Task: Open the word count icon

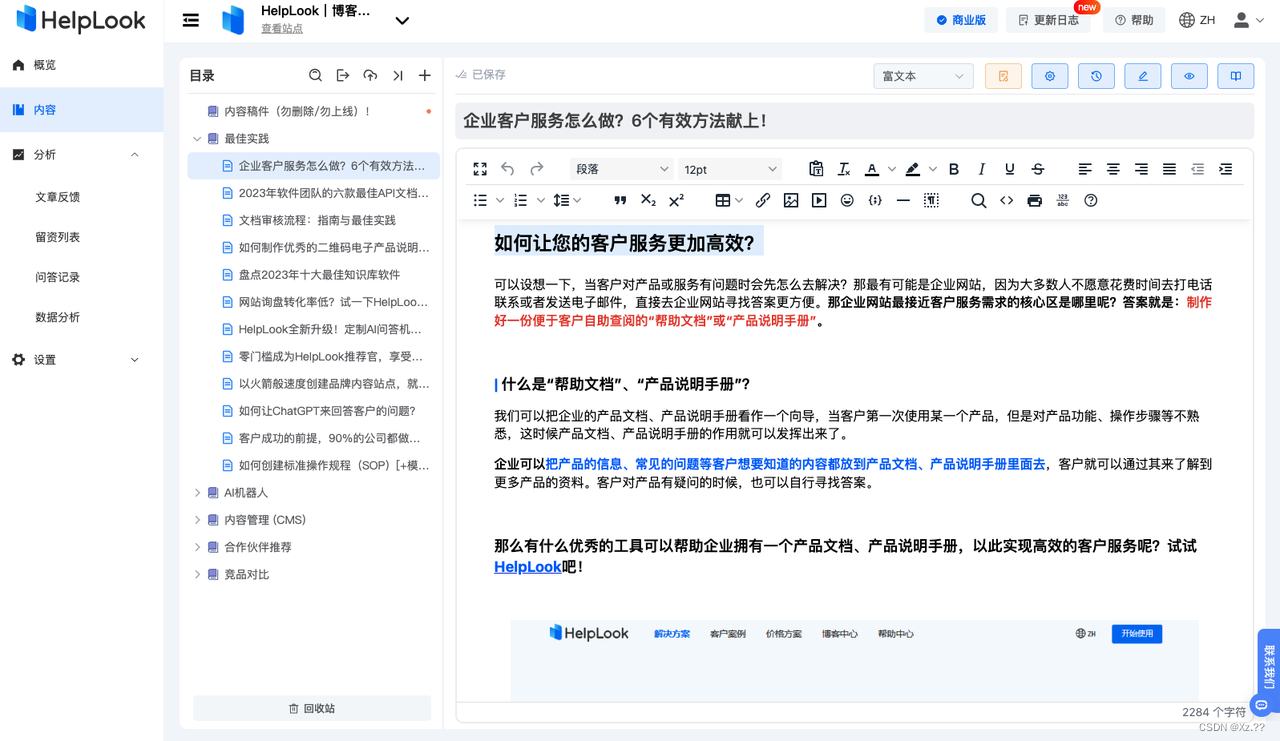Action: pyautogui.click(x=1062, y=201)
